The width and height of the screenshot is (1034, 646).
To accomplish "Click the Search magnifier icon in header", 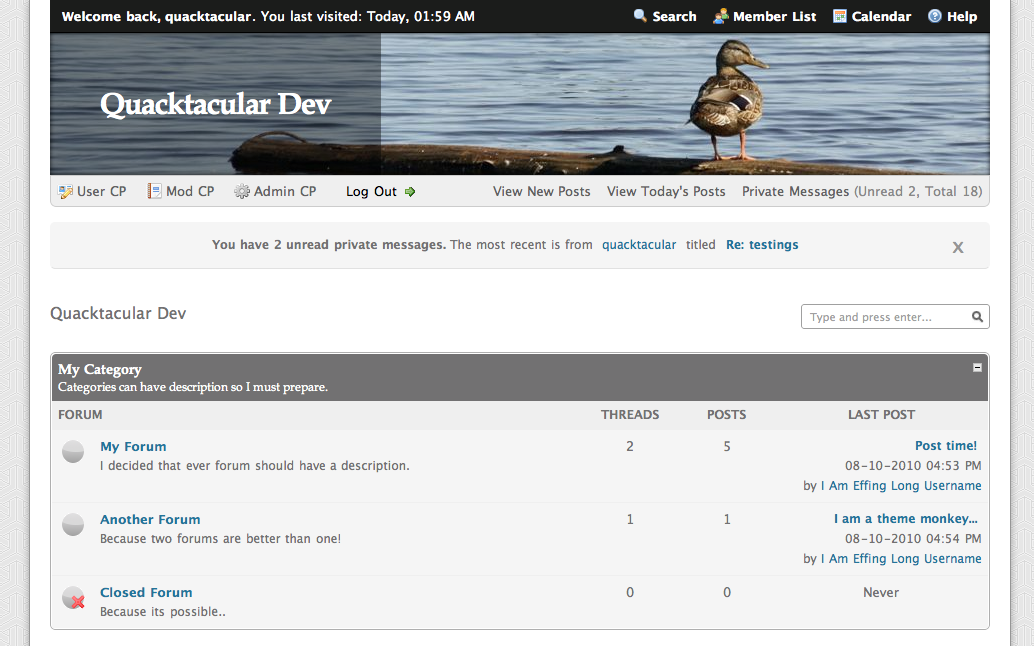I will 640,16.
